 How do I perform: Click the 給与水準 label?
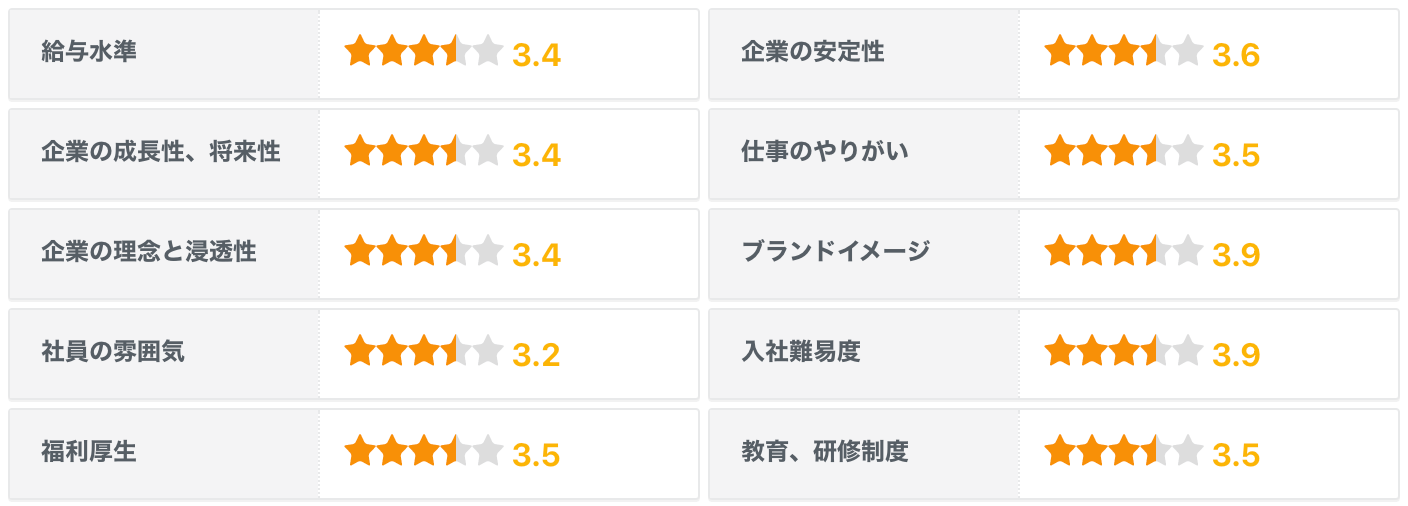coord(89,51)
